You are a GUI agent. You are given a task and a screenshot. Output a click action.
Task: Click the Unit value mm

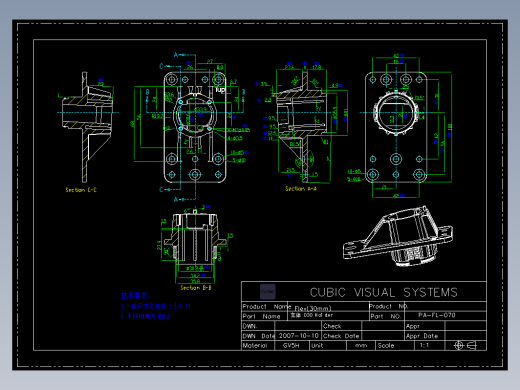(x=361, y=346)
